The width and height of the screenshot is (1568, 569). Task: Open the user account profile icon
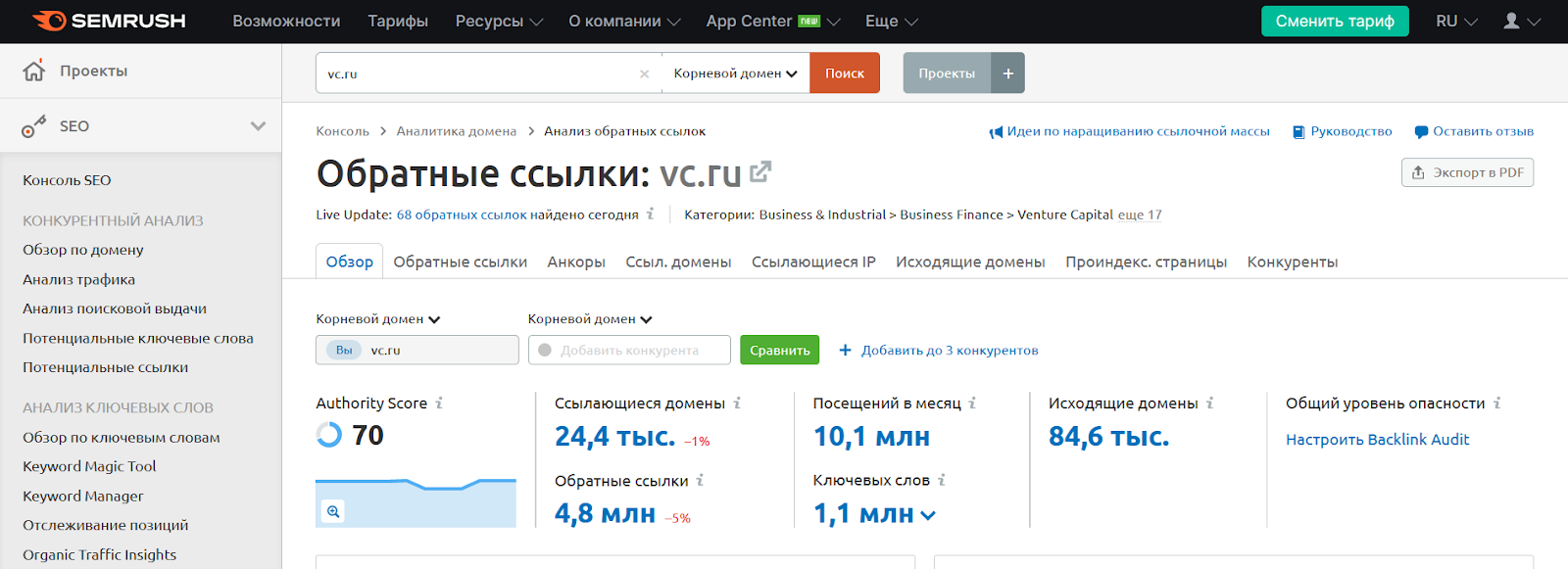coord(1512,21)
